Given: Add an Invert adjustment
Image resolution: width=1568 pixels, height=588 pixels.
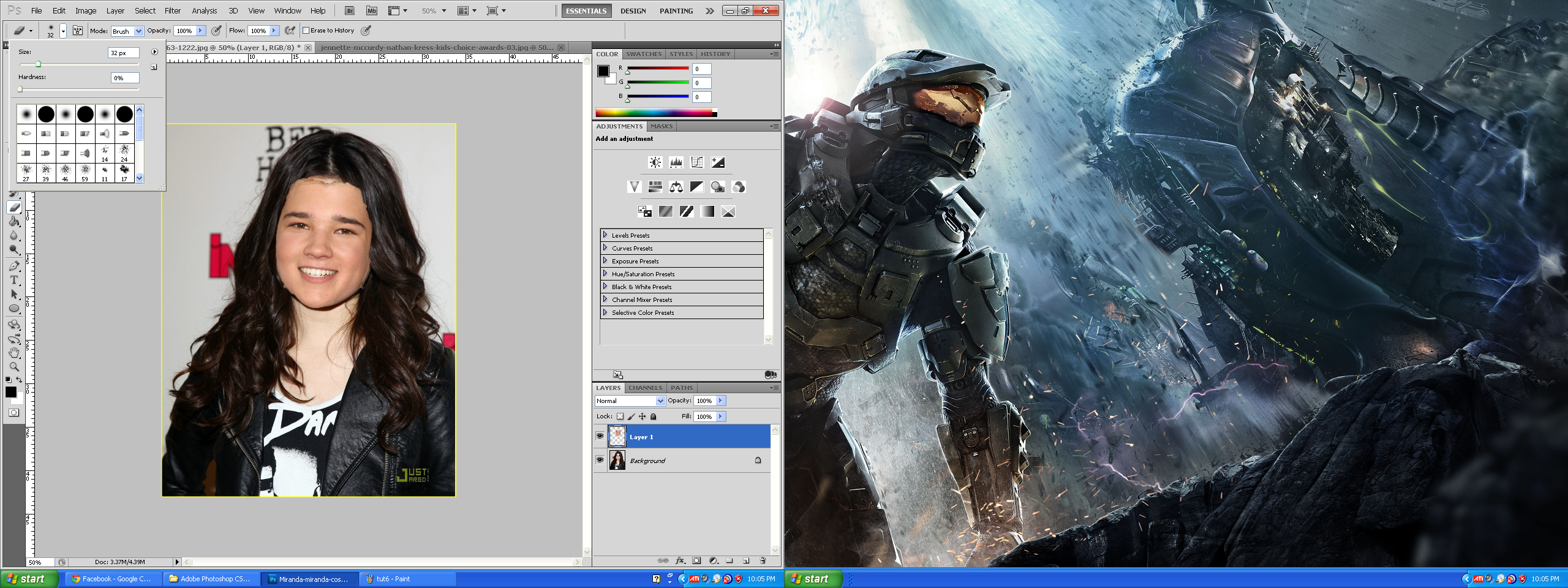Looking at the screenshot, I should pos(645,211).
